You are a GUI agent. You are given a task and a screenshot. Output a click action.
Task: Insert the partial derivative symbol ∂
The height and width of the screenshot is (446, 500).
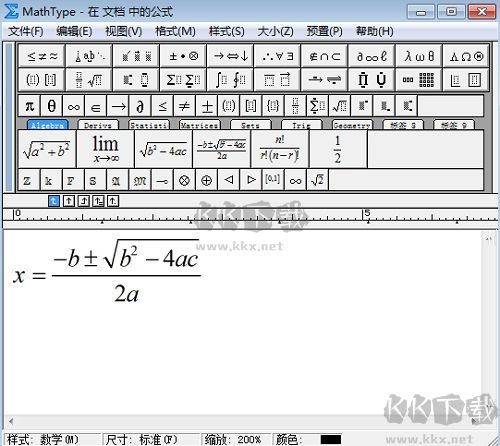[140, 106]
